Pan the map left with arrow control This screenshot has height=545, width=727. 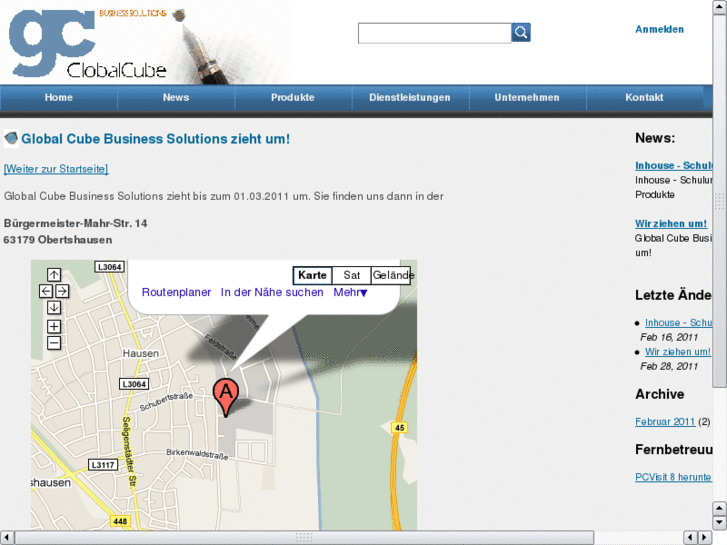tap(46, 291)
